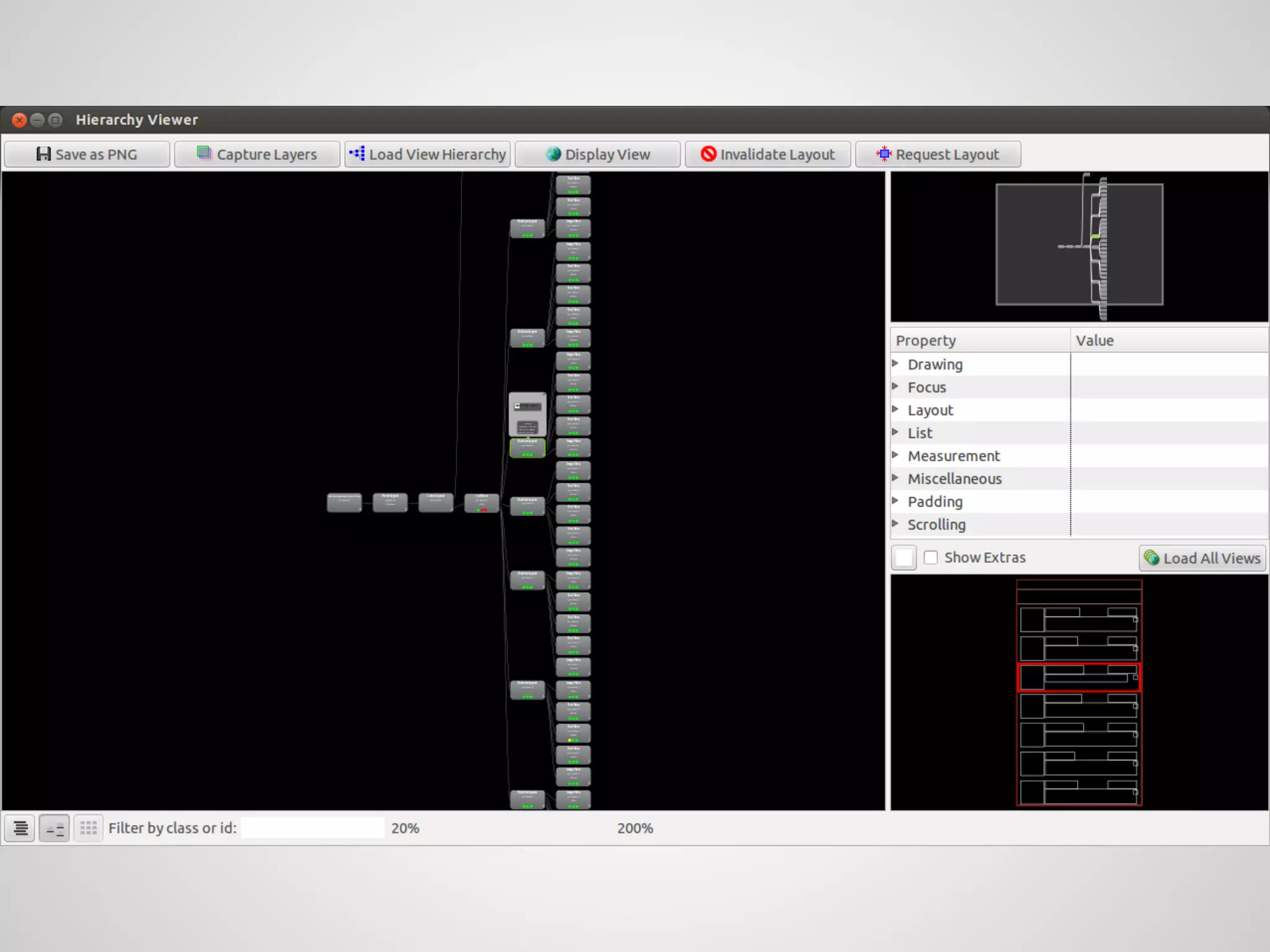Expand the Drawing property group
1270x952 pixels.
895,364
